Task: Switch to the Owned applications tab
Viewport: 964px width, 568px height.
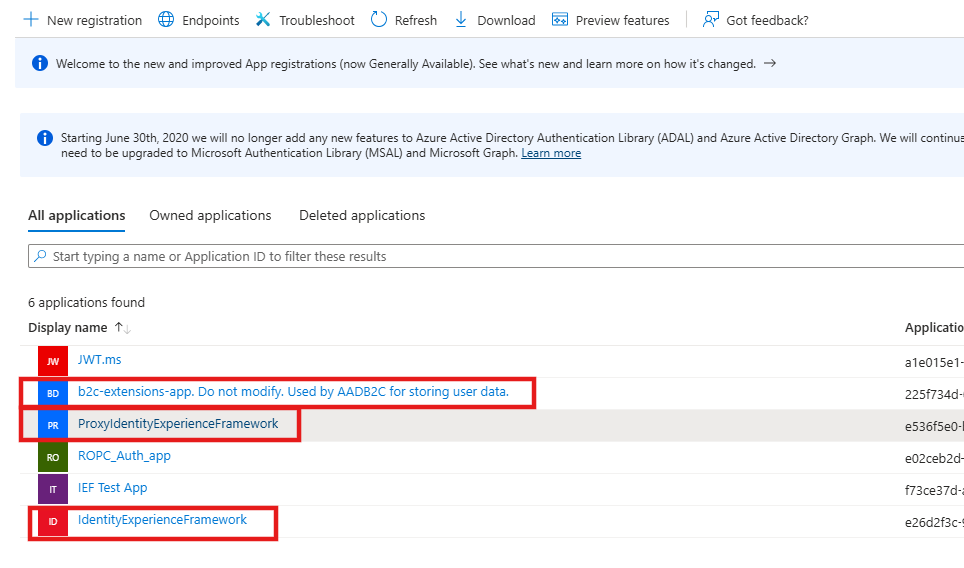Action: pos(210,216)
